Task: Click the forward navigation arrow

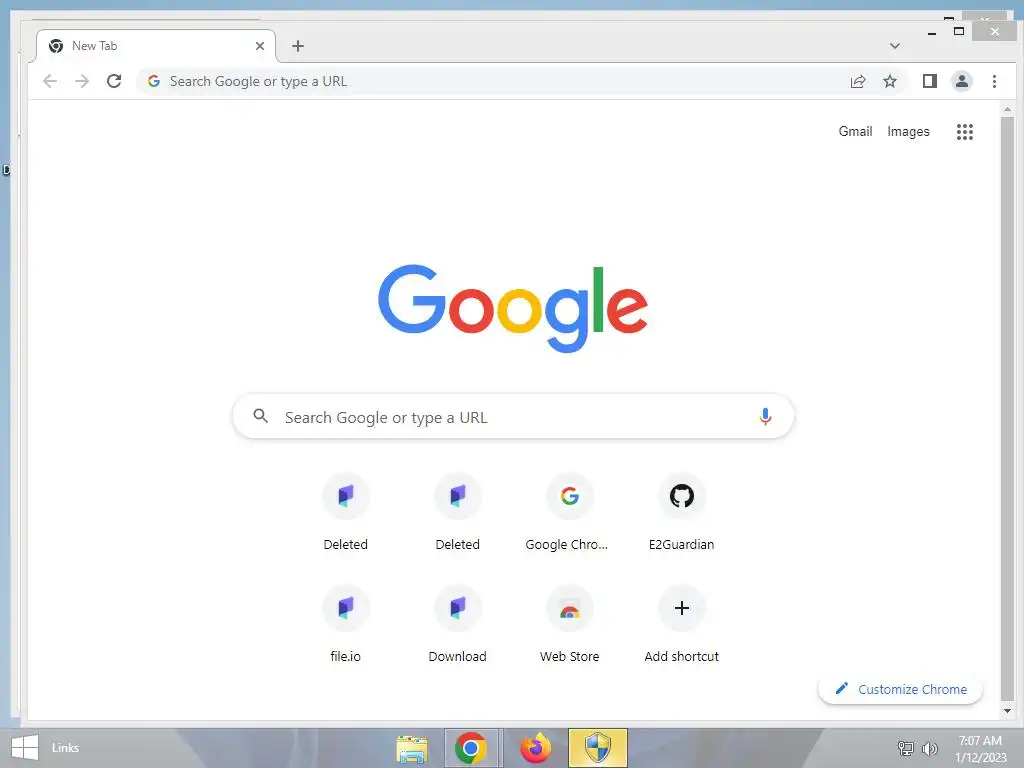Action: (82, 81)
